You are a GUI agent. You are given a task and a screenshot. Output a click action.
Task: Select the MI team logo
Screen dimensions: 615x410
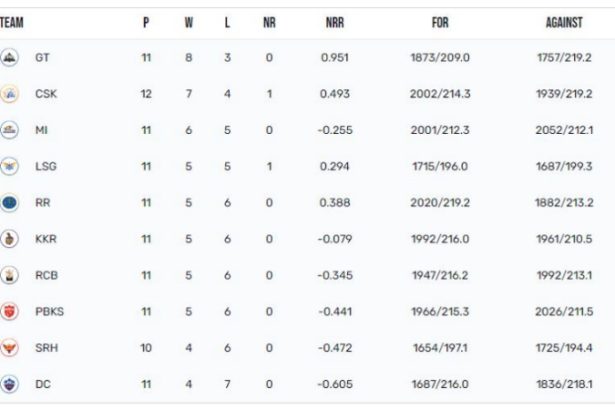click(9, 130)
